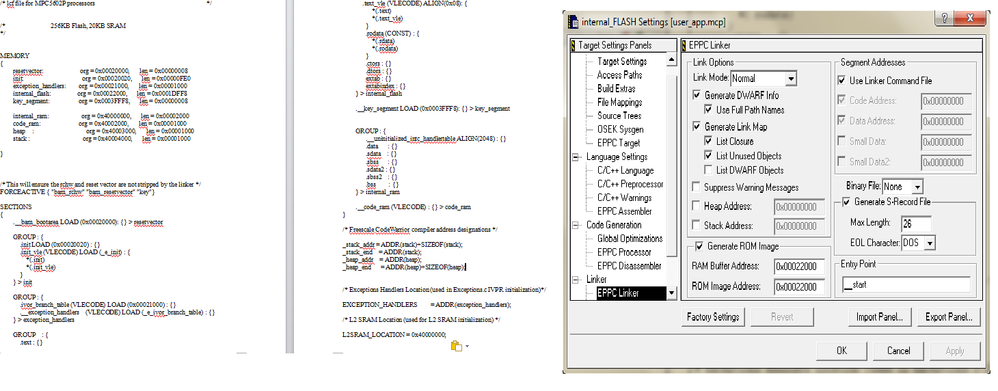Open File Mappings panel
This screenshot has width=998, height=391.
pos(619,102)
